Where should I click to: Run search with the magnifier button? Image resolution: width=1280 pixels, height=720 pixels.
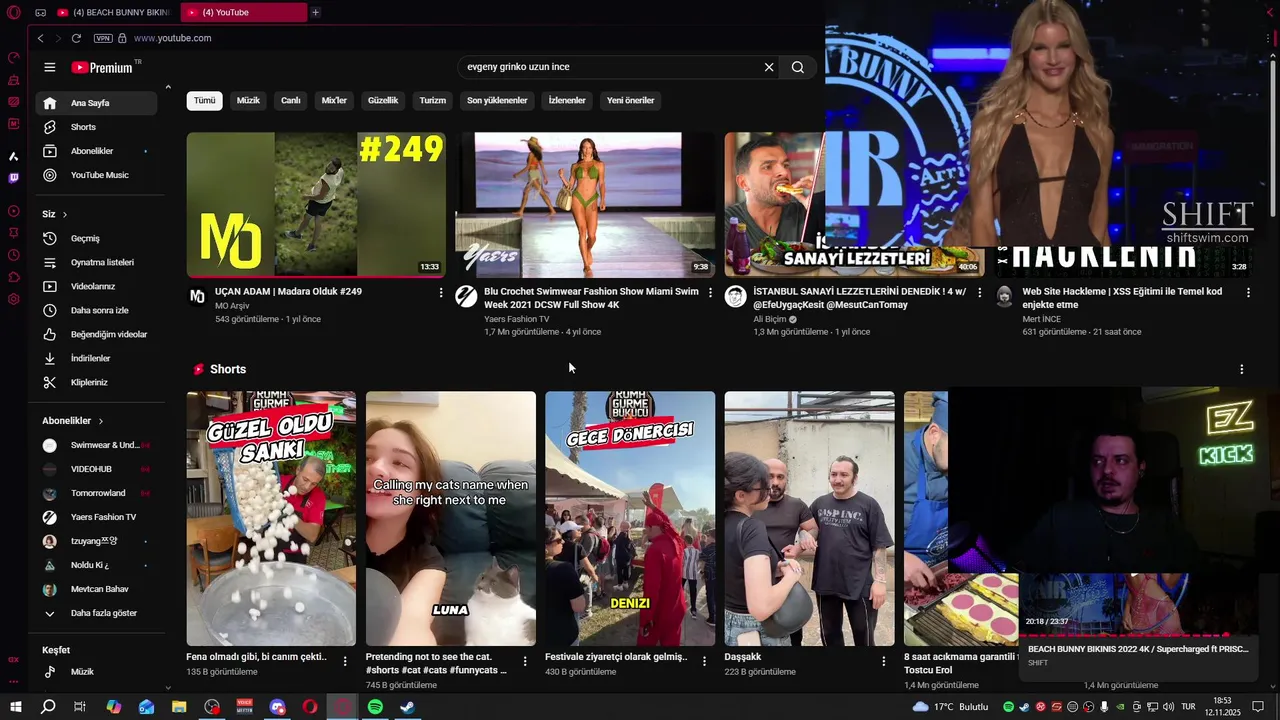pos(797,67)
